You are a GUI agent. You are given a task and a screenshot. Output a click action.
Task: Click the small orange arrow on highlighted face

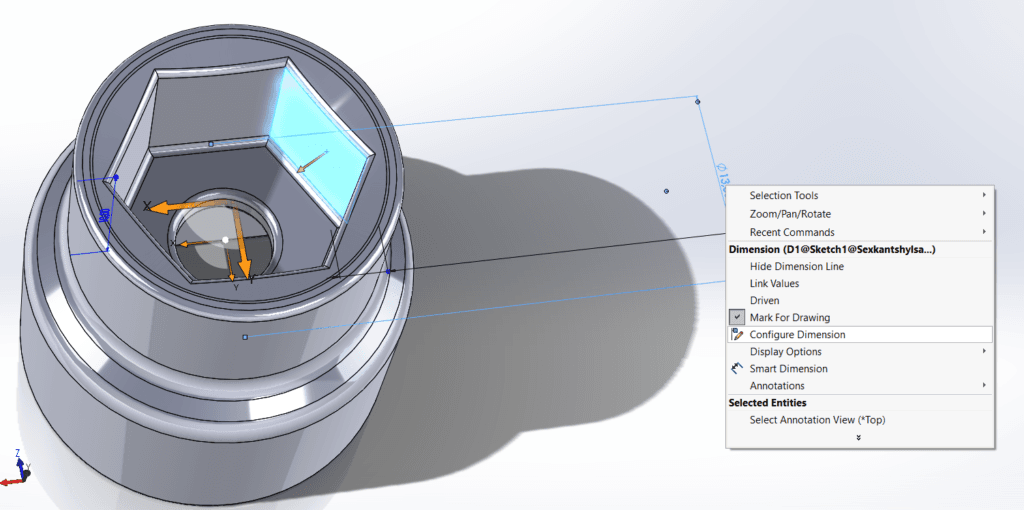tap(311, 161)
